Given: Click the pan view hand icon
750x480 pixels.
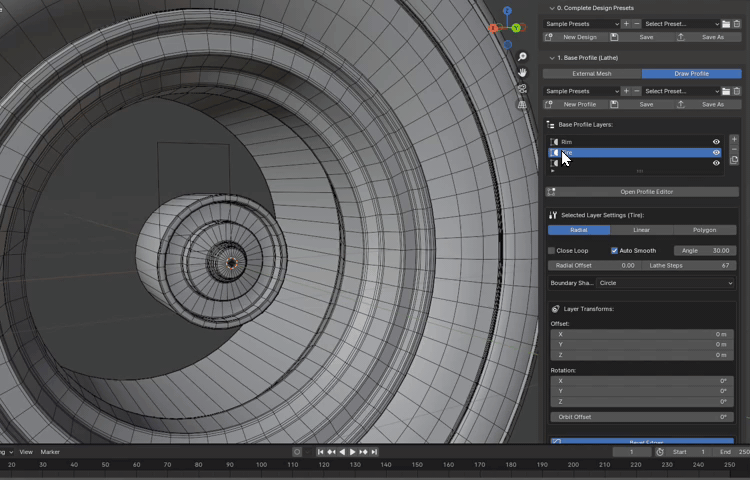Looking at the screenshot, I should [522, 72].
